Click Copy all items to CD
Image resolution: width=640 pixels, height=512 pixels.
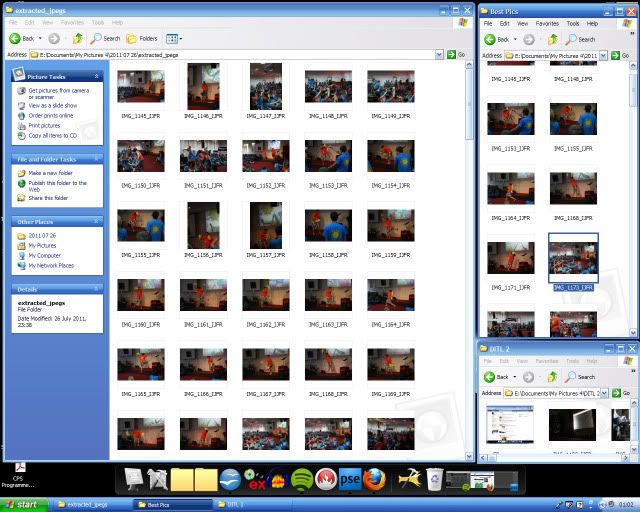coord(52,136)
